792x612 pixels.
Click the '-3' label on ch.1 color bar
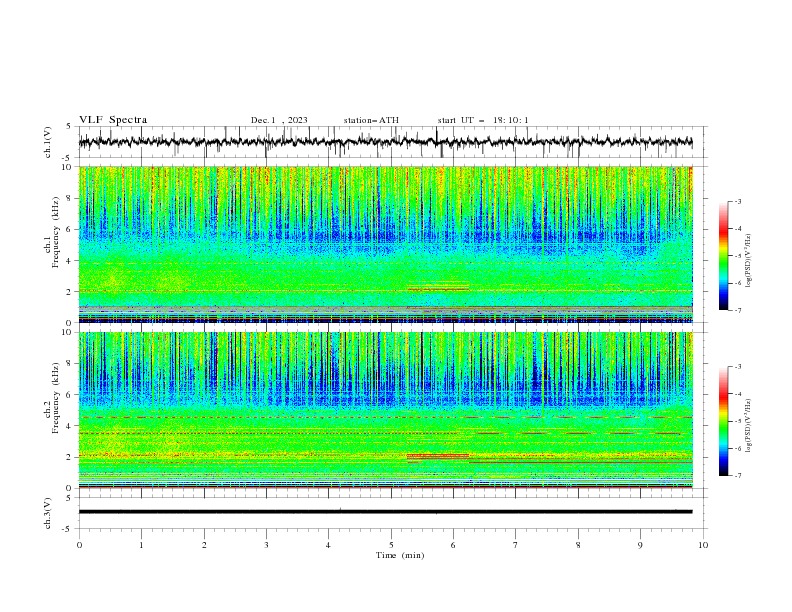click(737, 201)
